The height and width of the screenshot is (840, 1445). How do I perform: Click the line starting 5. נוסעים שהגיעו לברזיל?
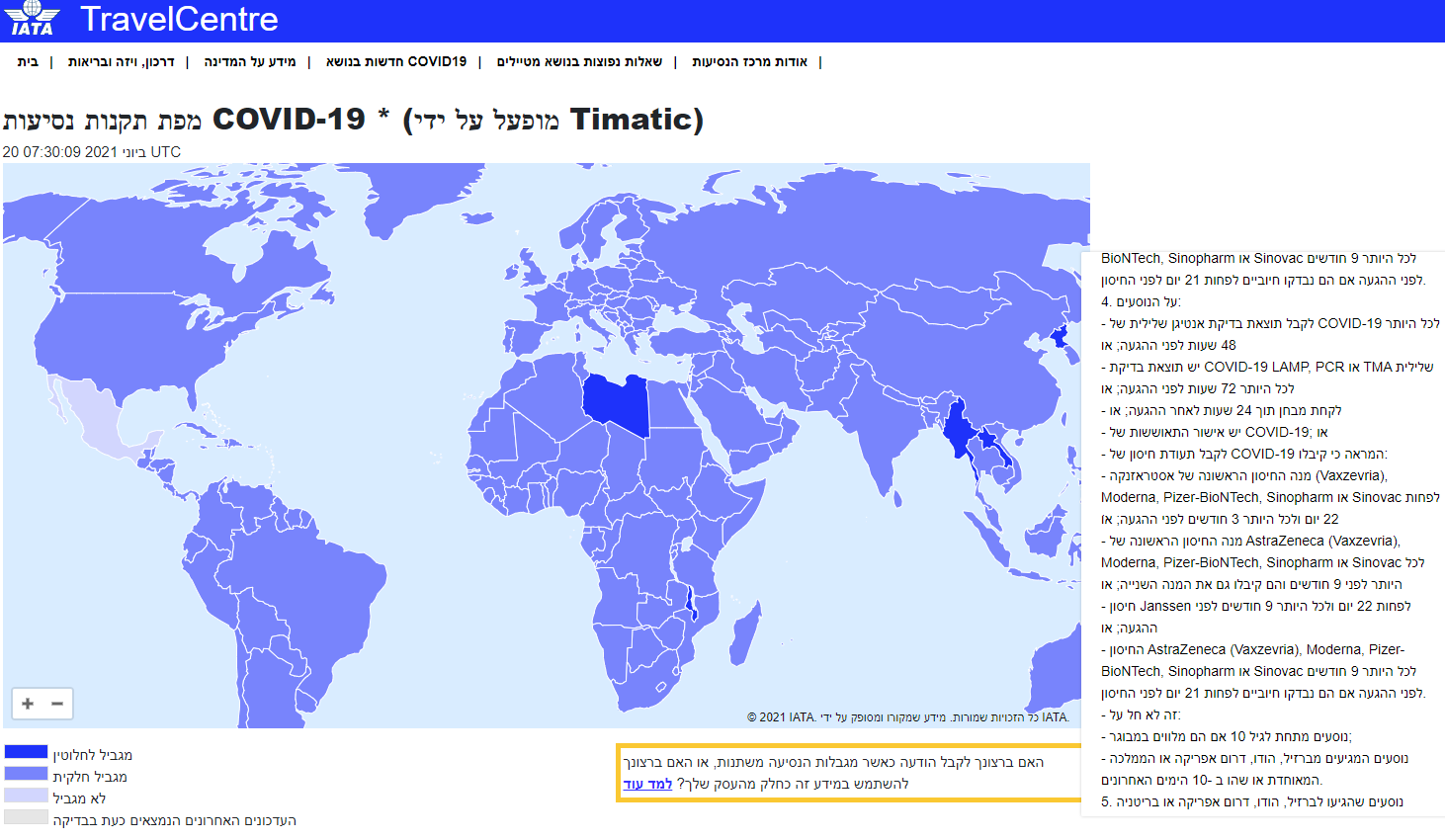(x=1252, y=801)
